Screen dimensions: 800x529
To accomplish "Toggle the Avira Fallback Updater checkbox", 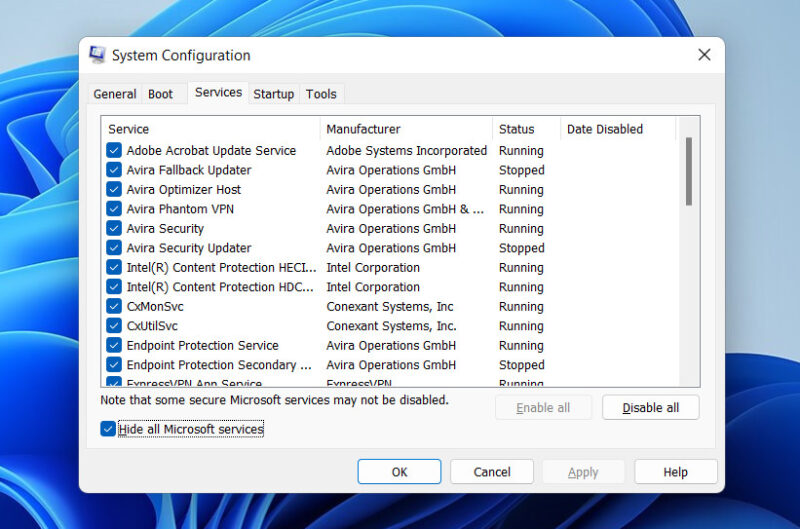I will pyautogui.click(x=114, y=170).
